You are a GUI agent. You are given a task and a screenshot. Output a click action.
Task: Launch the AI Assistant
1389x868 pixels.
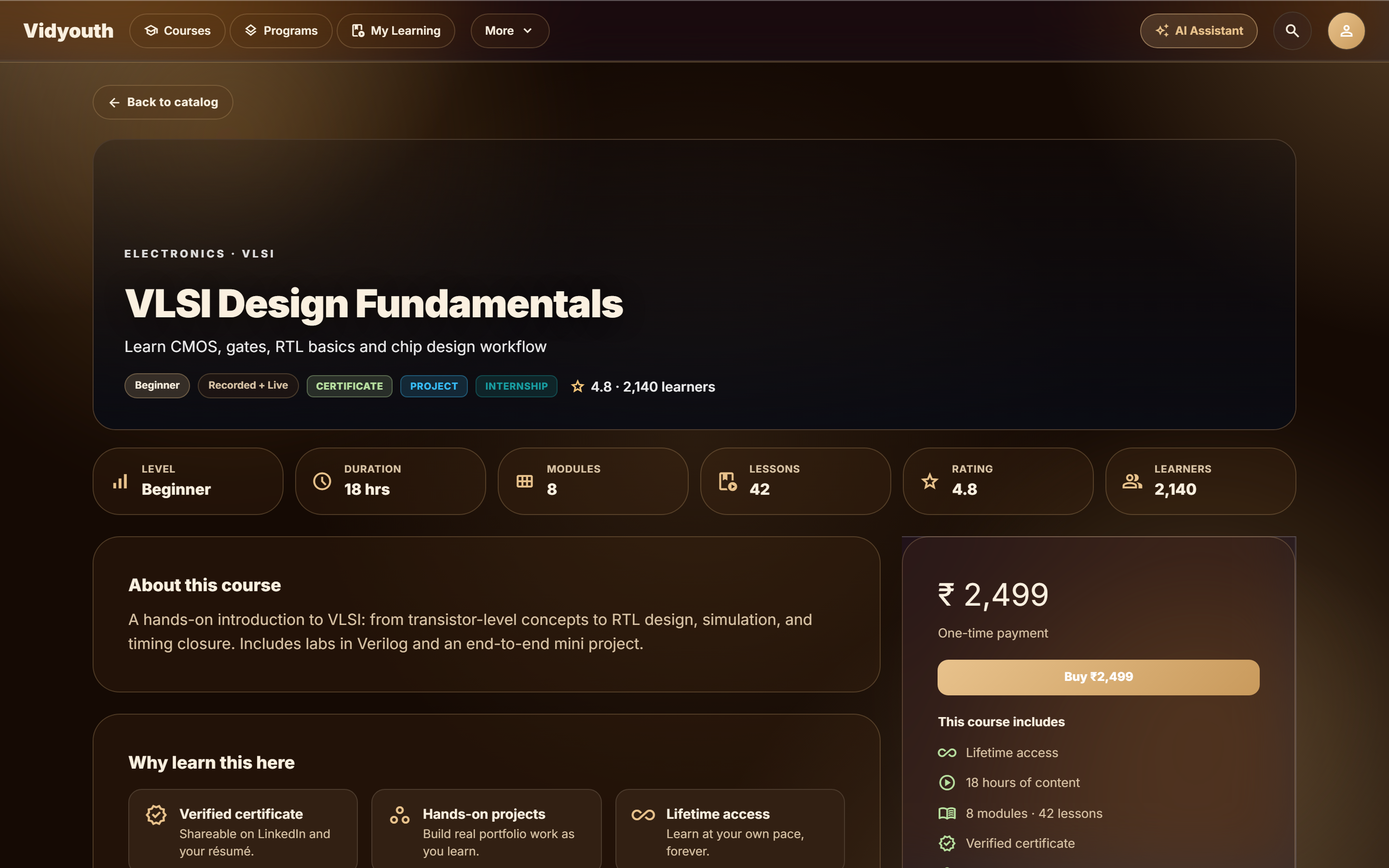(1198, 31)
